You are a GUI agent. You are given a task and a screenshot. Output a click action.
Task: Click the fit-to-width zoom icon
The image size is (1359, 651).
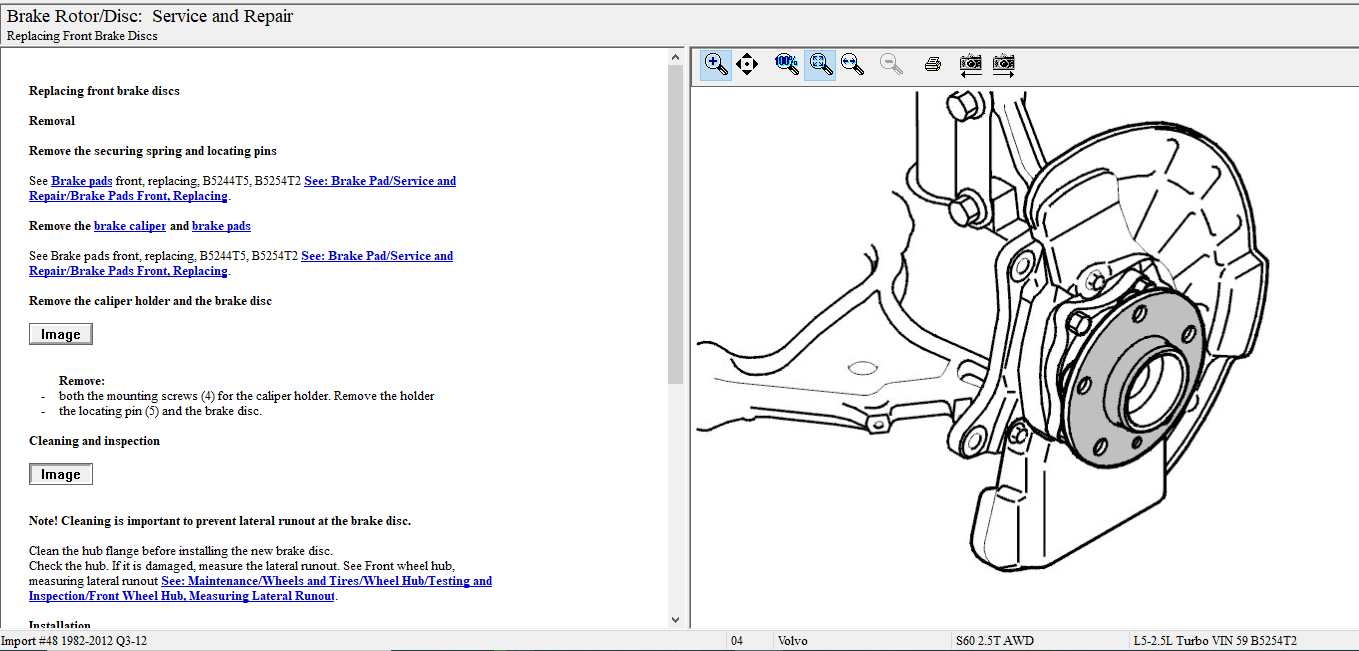click(x=852, y=65)
